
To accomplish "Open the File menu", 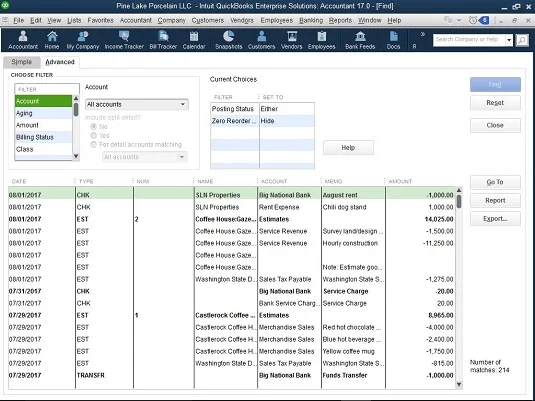I will coord(18,20).
